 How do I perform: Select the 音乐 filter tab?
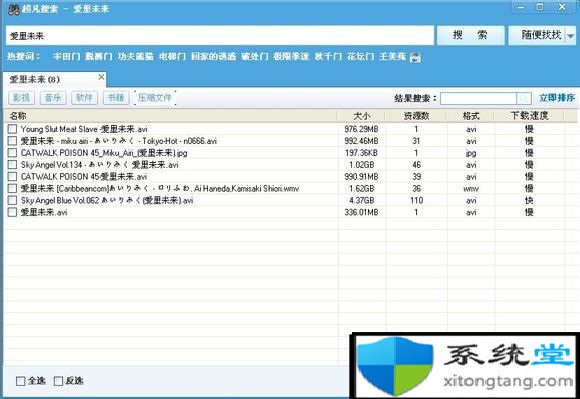53,98
